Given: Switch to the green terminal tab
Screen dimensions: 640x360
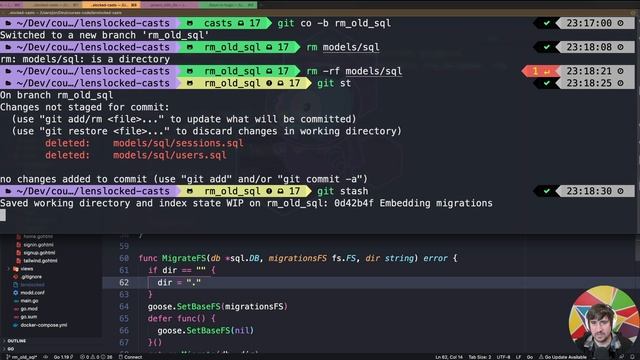Looking at the screenshot, I should pyautogui.click(x=228, y=5).
